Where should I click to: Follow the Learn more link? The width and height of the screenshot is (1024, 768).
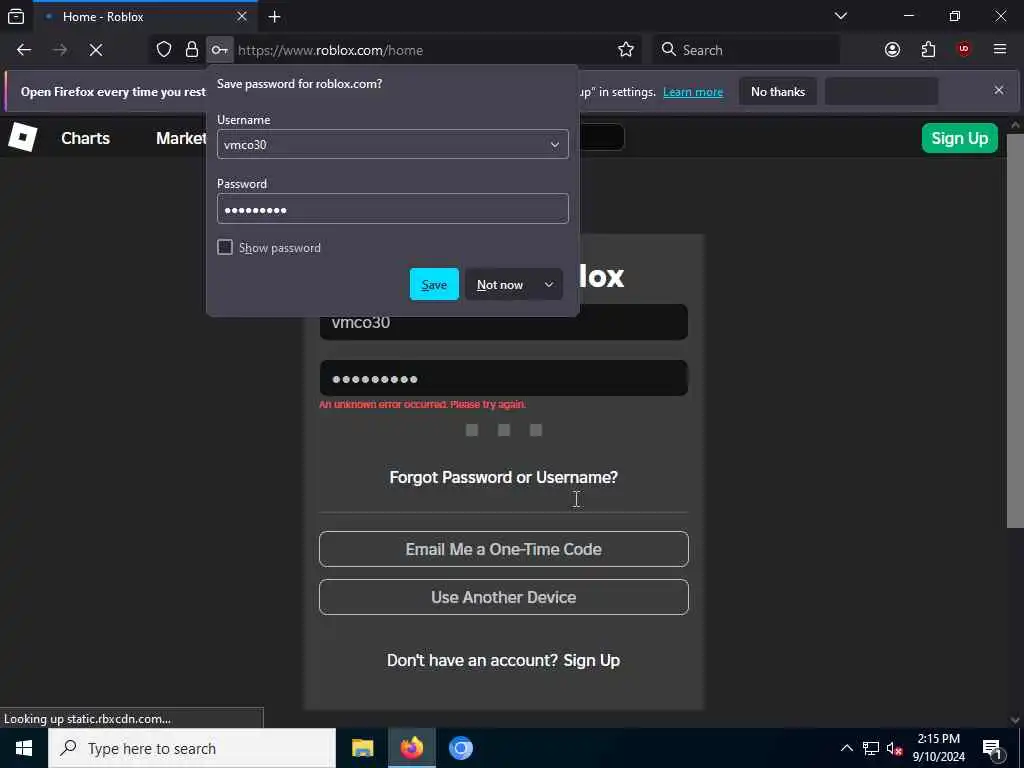(x=693, y=92)
